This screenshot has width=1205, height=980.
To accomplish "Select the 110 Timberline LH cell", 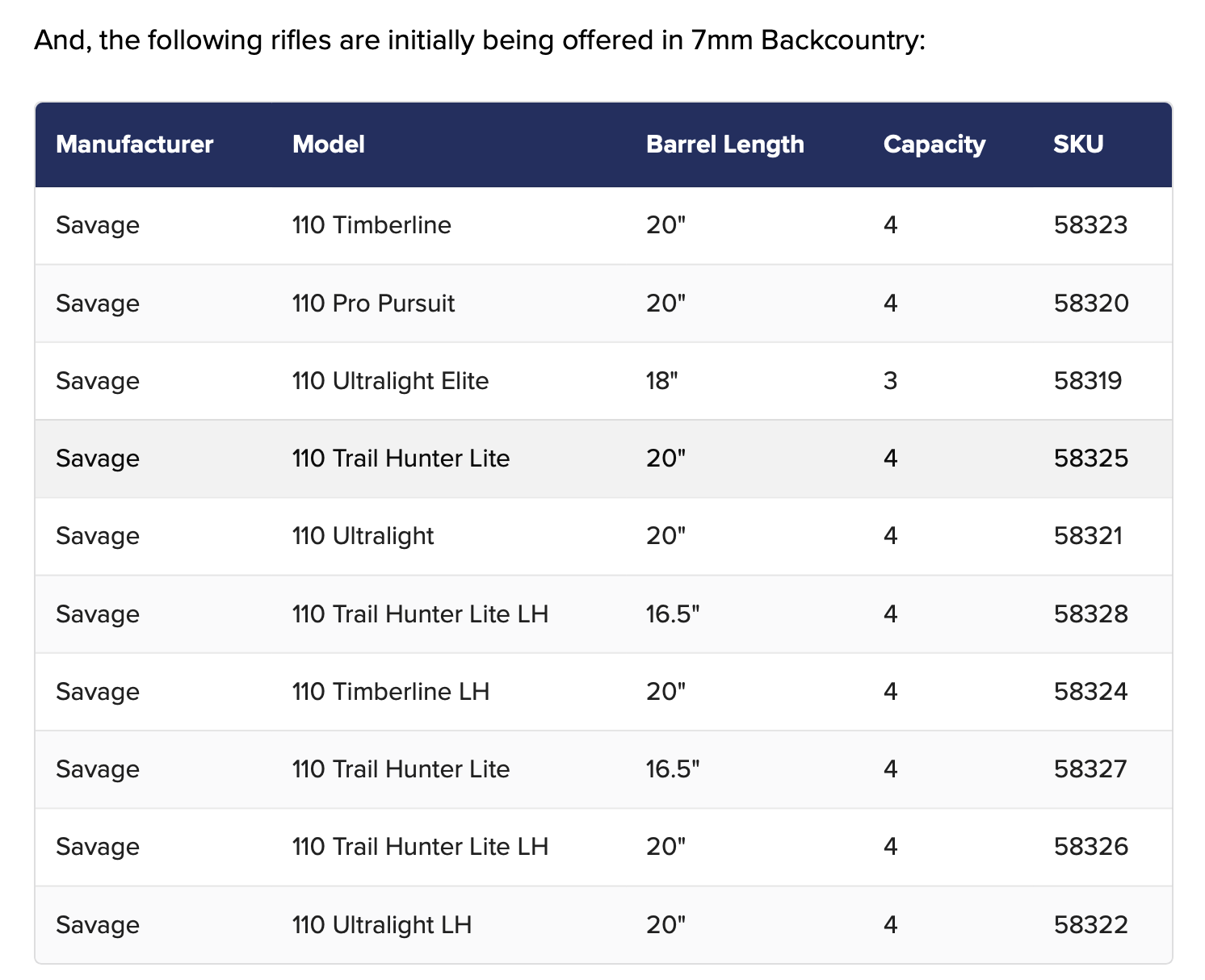I will pyautogui.click(x=390, y=692).
